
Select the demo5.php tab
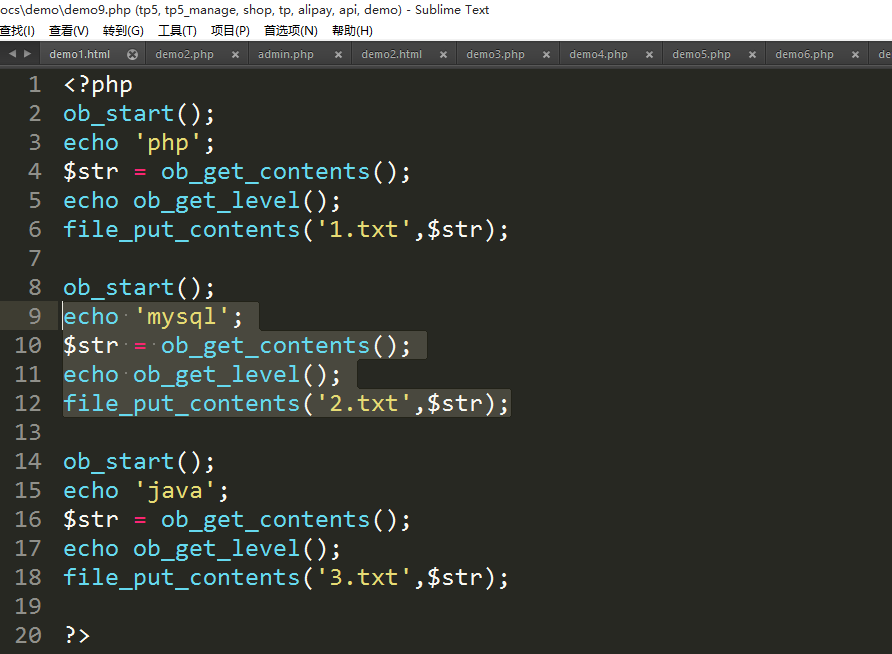[701, 54]
